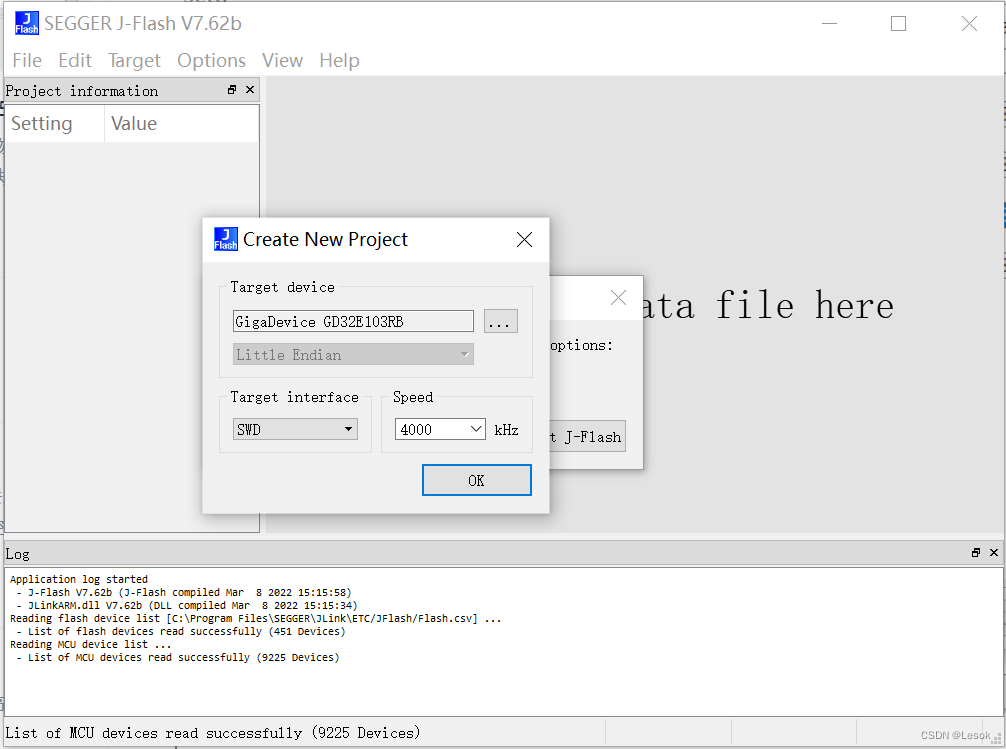Browse target devices with the ... button

(x=500, y=322)
